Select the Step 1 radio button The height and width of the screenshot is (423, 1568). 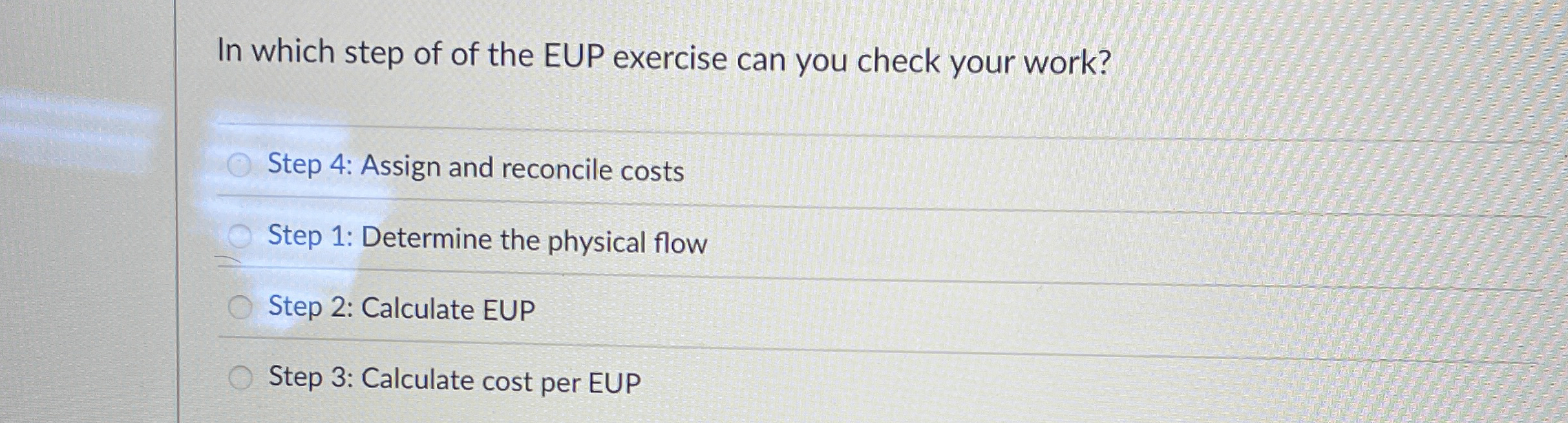240,237
